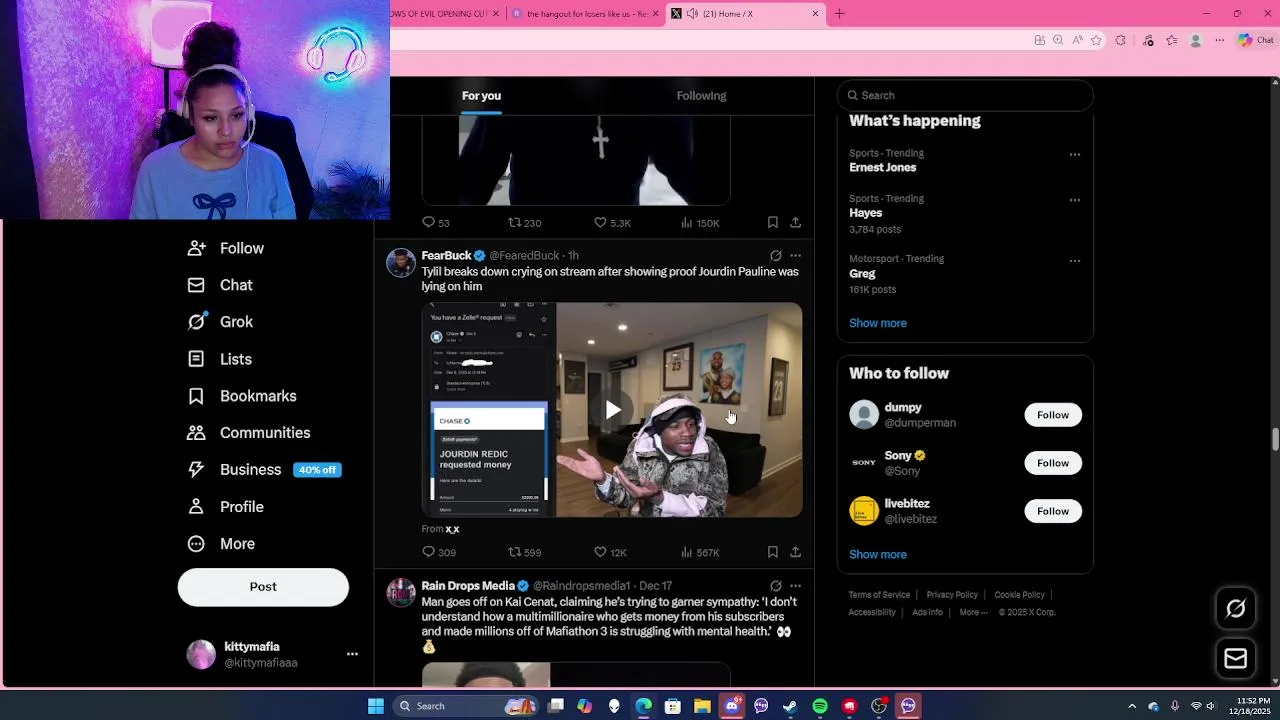Open options for Hayes trend

[x=1075, y=200]
